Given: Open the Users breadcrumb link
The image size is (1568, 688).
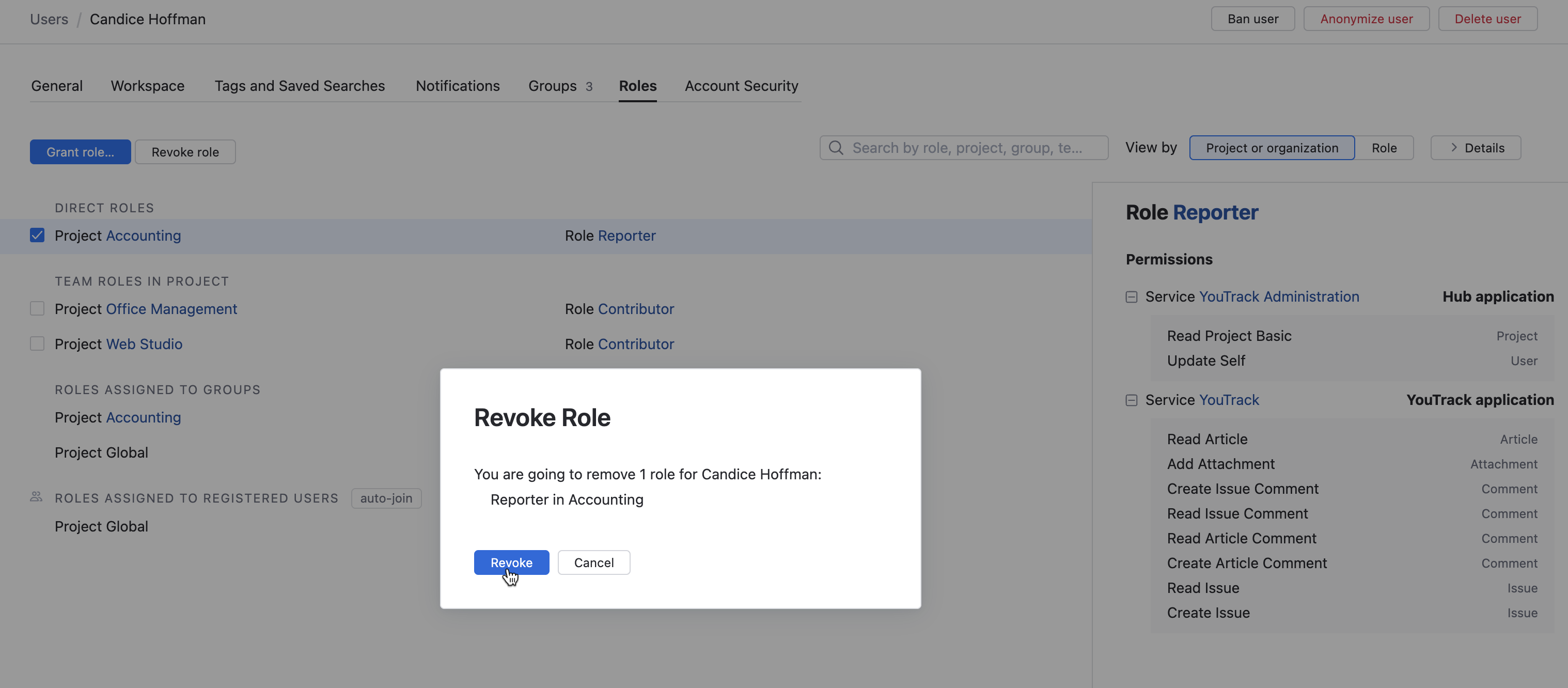Looking at the screenshot, I should tap(49, 19).
